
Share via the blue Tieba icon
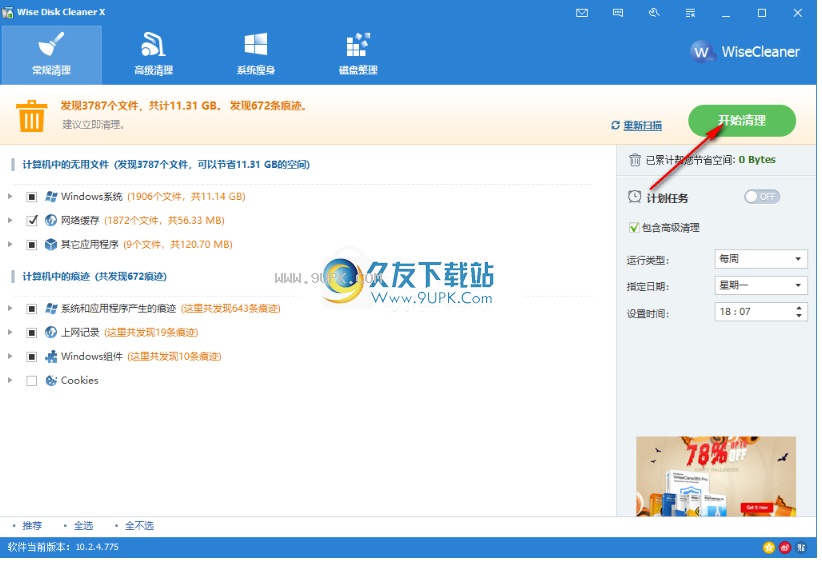click(801, 547)
